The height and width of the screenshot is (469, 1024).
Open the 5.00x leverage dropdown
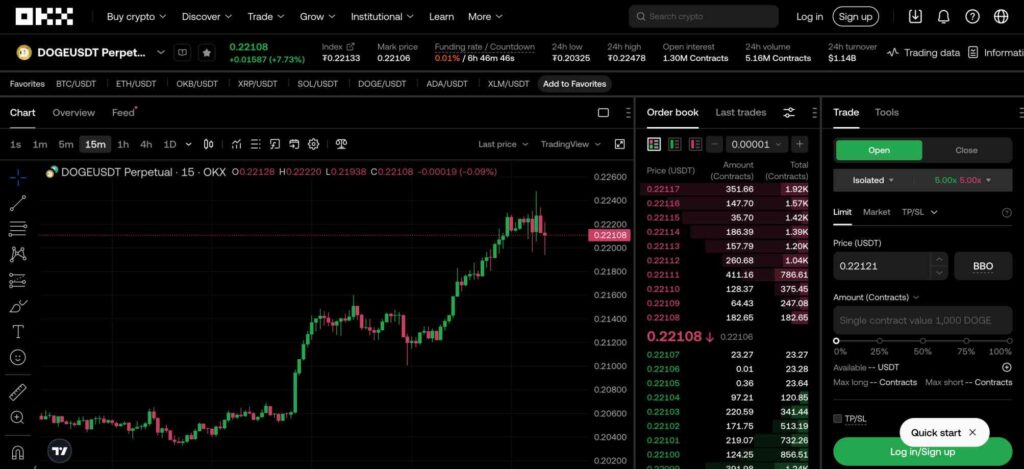(x=963, y=180)
